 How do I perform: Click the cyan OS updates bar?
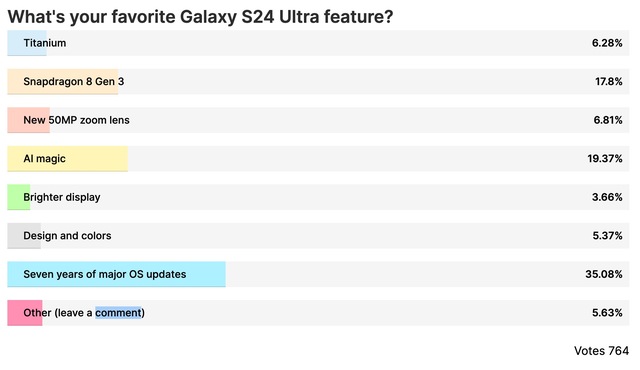[x=116, y=274]
